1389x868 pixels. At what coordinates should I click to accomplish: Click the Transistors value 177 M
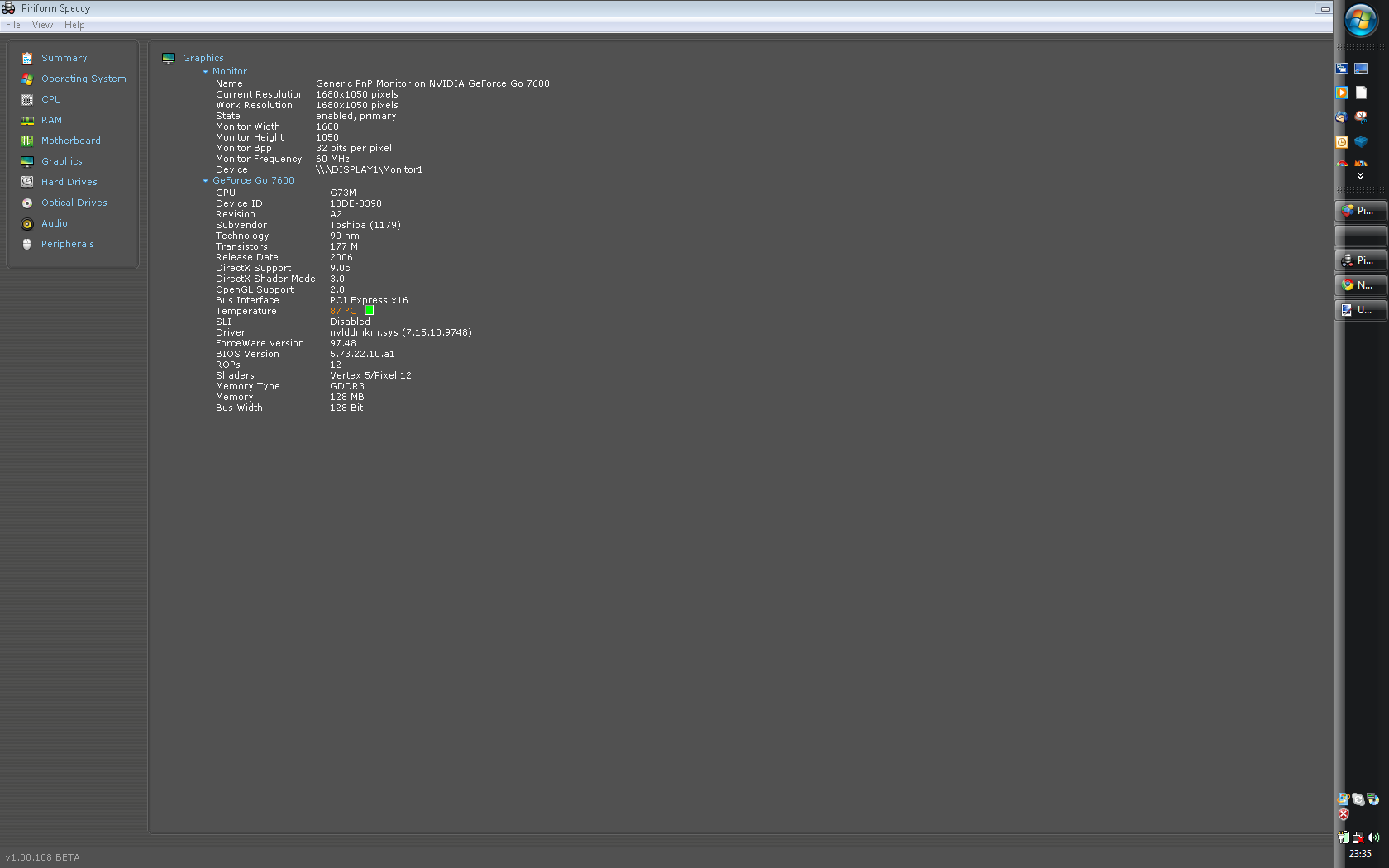tap(344, 247)
